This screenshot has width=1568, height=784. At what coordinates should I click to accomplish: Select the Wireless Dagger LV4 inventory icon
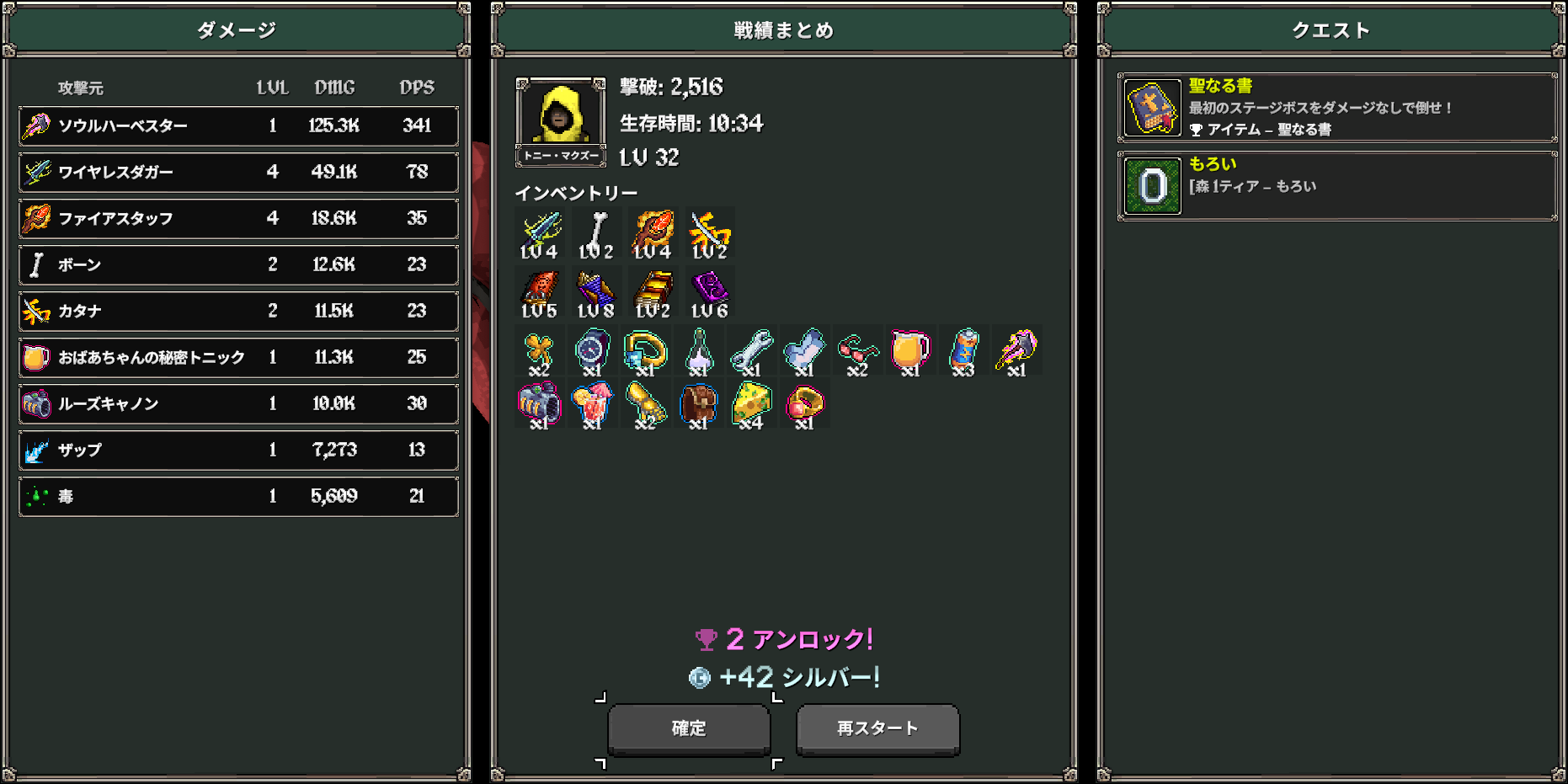click(540, 234)
